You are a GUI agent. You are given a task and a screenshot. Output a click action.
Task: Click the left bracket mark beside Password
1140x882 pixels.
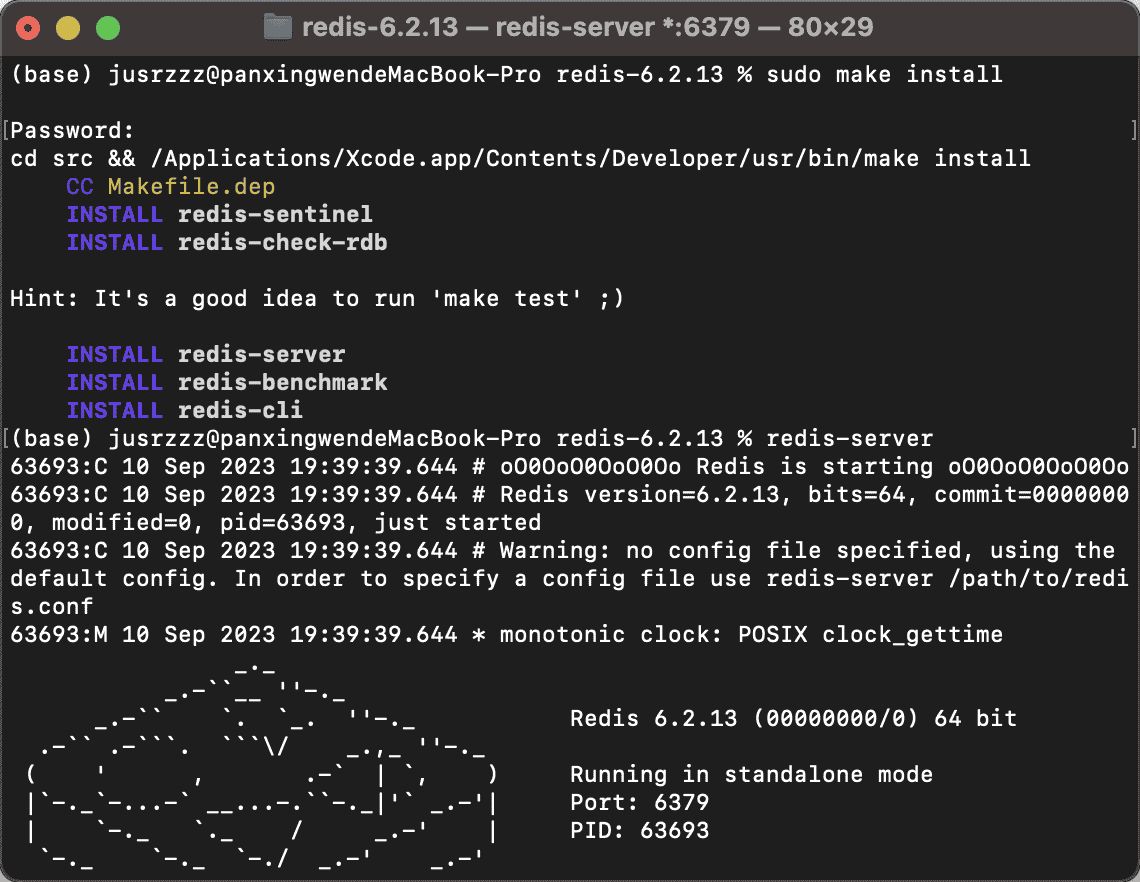[6, 130]
